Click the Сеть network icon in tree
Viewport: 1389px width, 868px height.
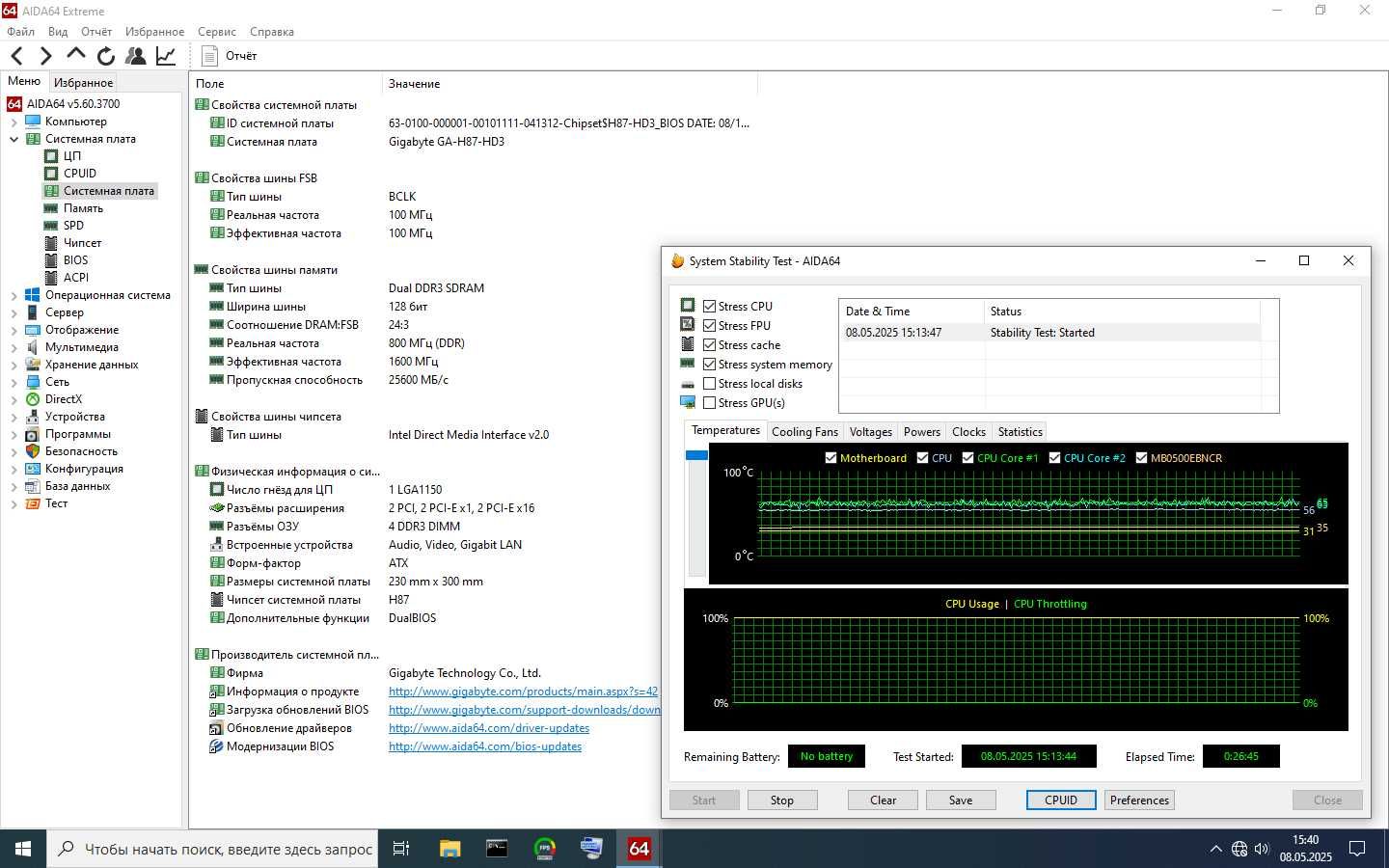click(33, 382)
